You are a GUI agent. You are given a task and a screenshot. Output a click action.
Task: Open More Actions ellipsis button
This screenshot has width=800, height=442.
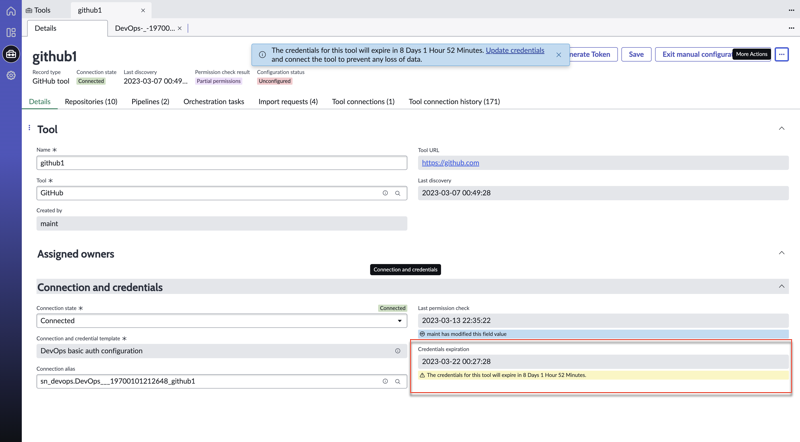(782, 54)
